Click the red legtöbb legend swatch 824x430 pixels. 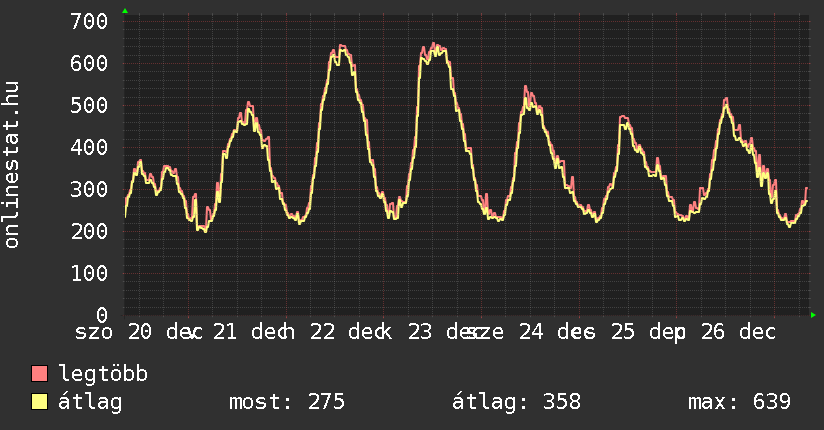[40, 375]
